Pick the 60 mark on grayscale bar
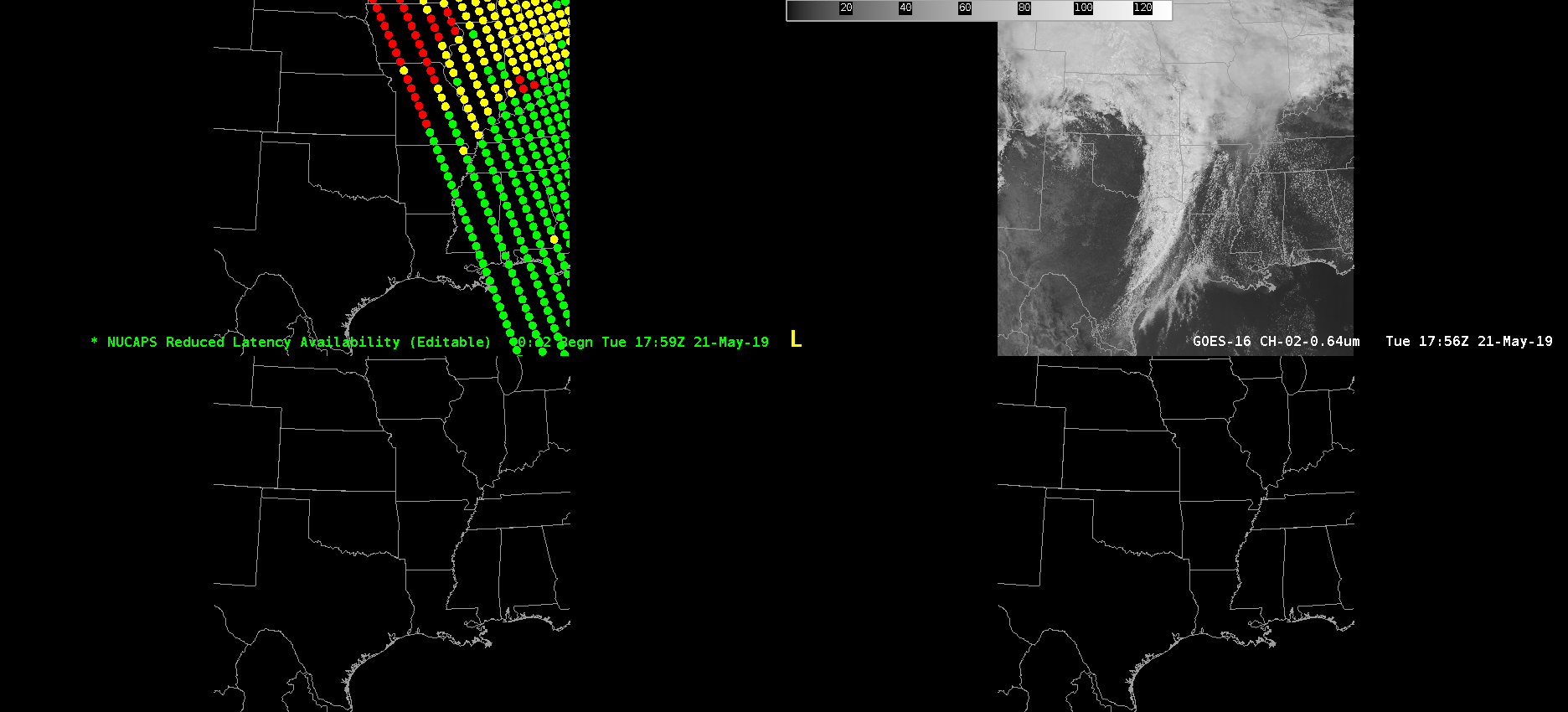Viewport: 1568px width, 712px height. click(965, 8)
